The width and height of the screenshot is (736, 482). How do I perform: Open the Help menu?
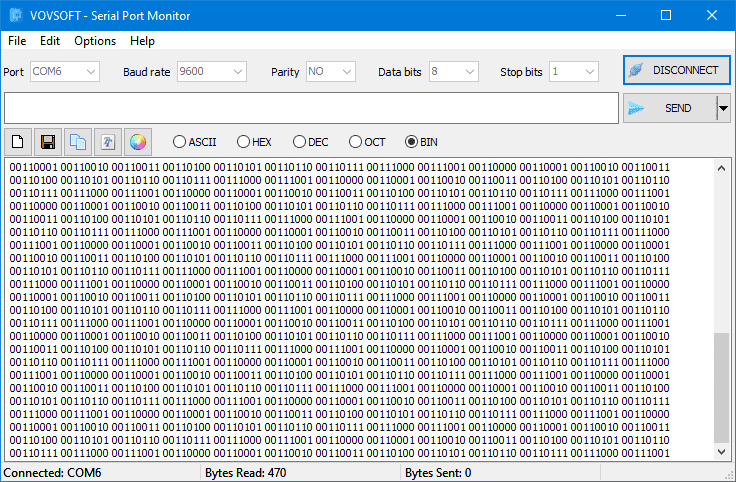142,41
